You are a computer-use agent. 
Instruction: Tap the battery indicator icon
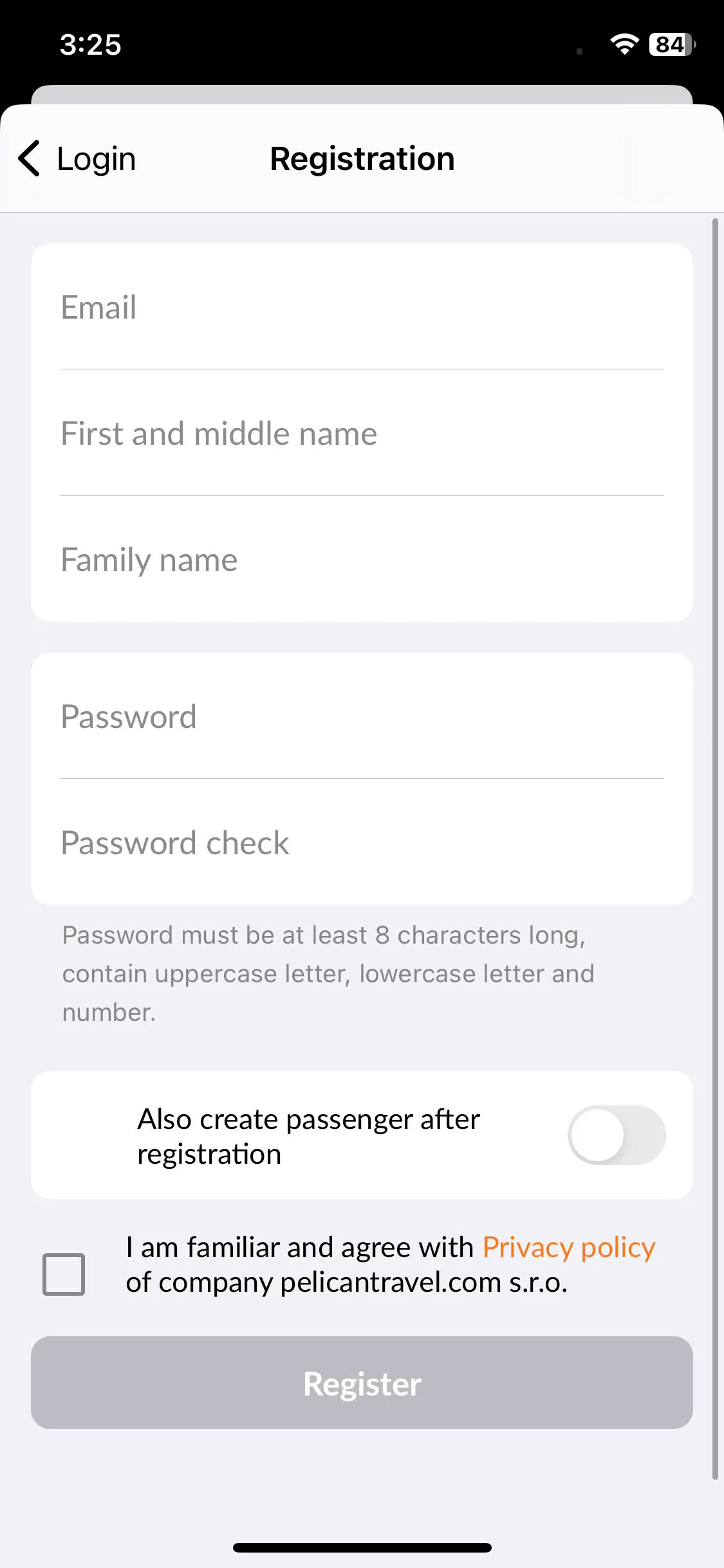click(673, 44)
